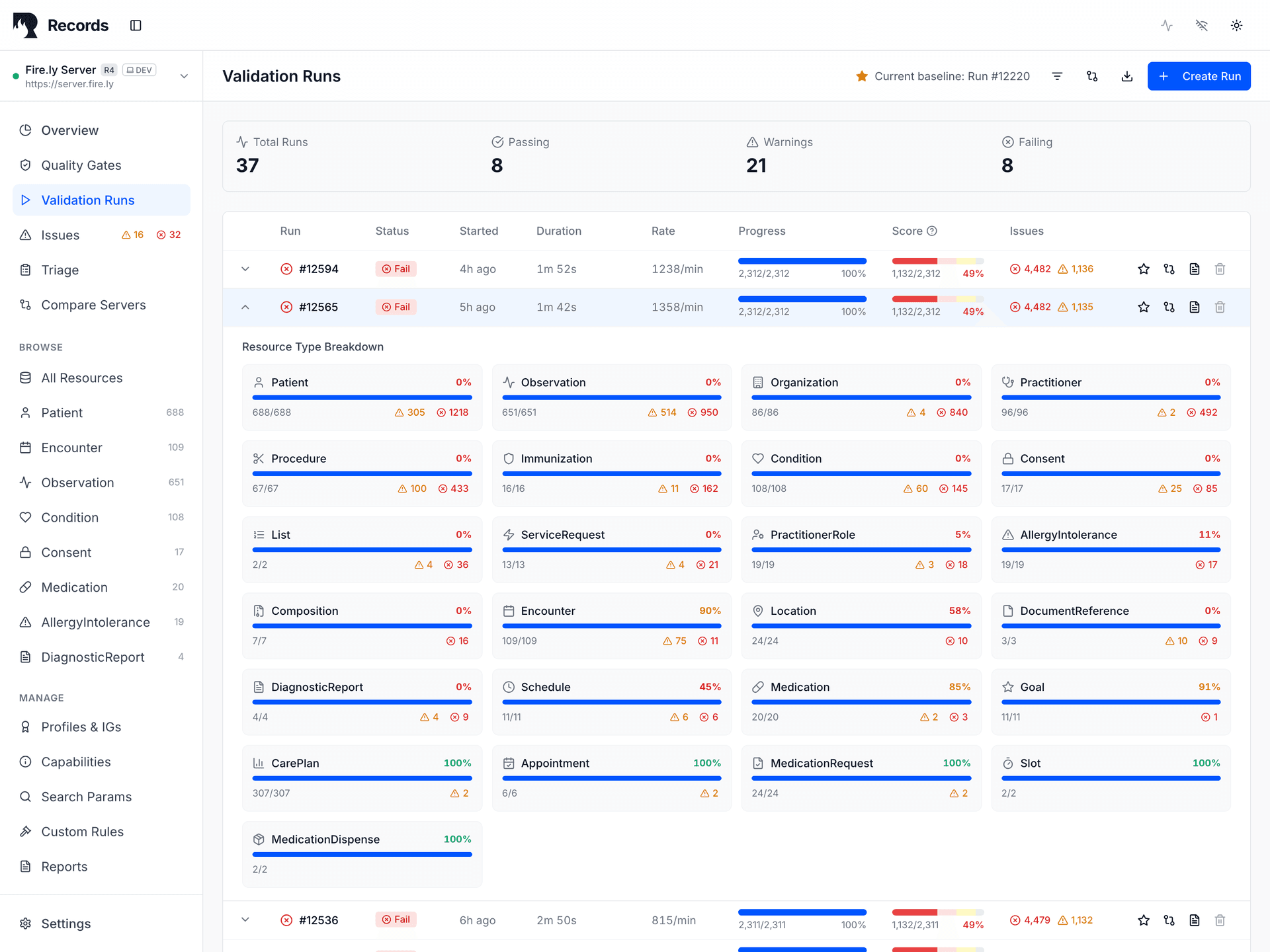The width and height of the screenshot is (1270, 952).
Task: Select the AllergyIntolerance breakdown card
Action: coord(1111,549)
